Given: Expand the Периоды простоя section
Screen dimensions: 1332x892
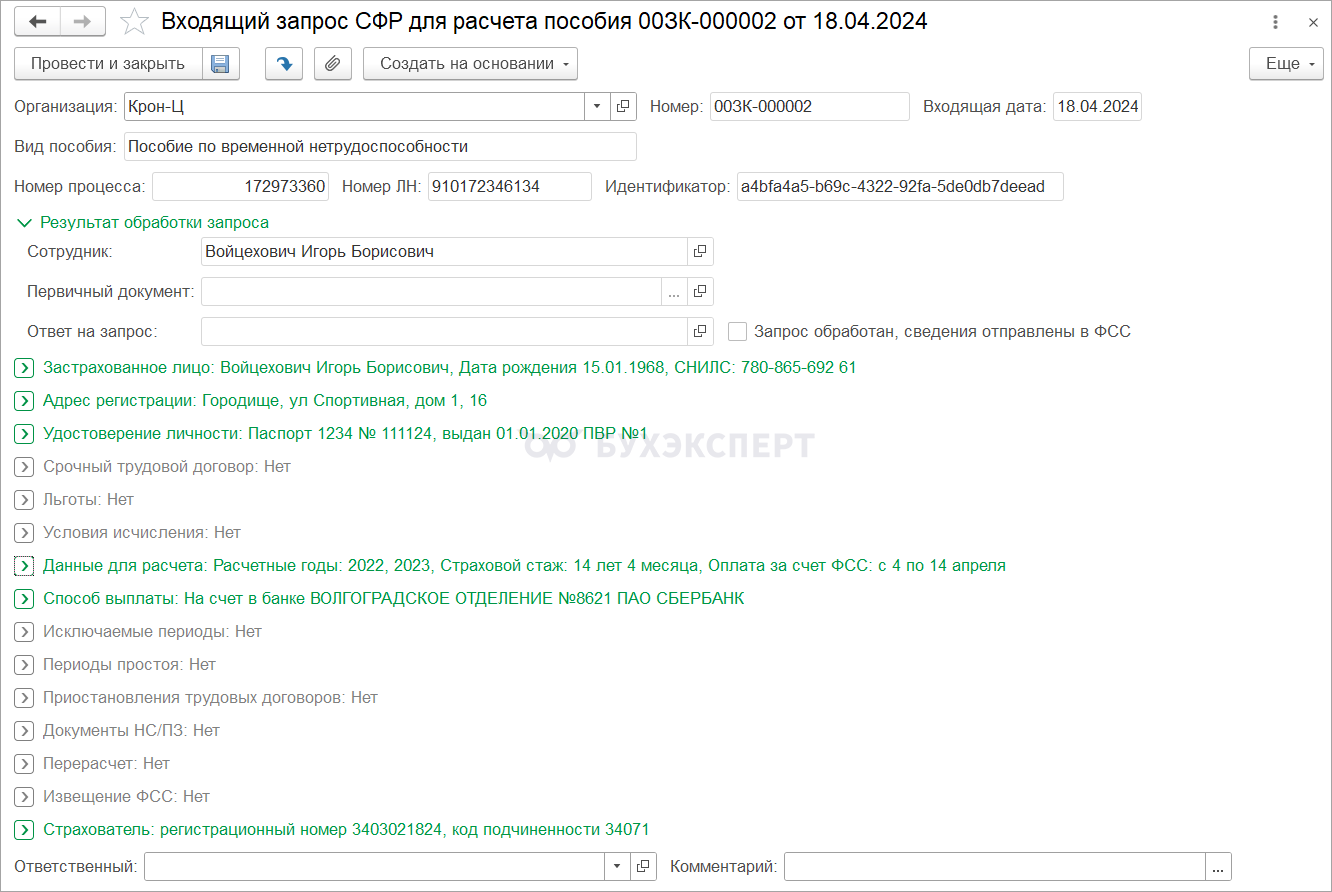Looking at the screenshot, I should pyautogui.click(x=25, y=665).
